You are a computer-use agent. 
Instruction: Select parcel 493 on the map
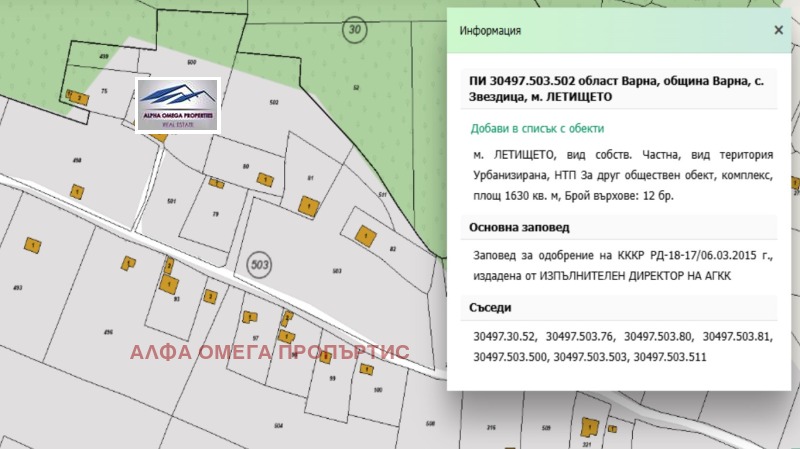(x=18, y=288)
